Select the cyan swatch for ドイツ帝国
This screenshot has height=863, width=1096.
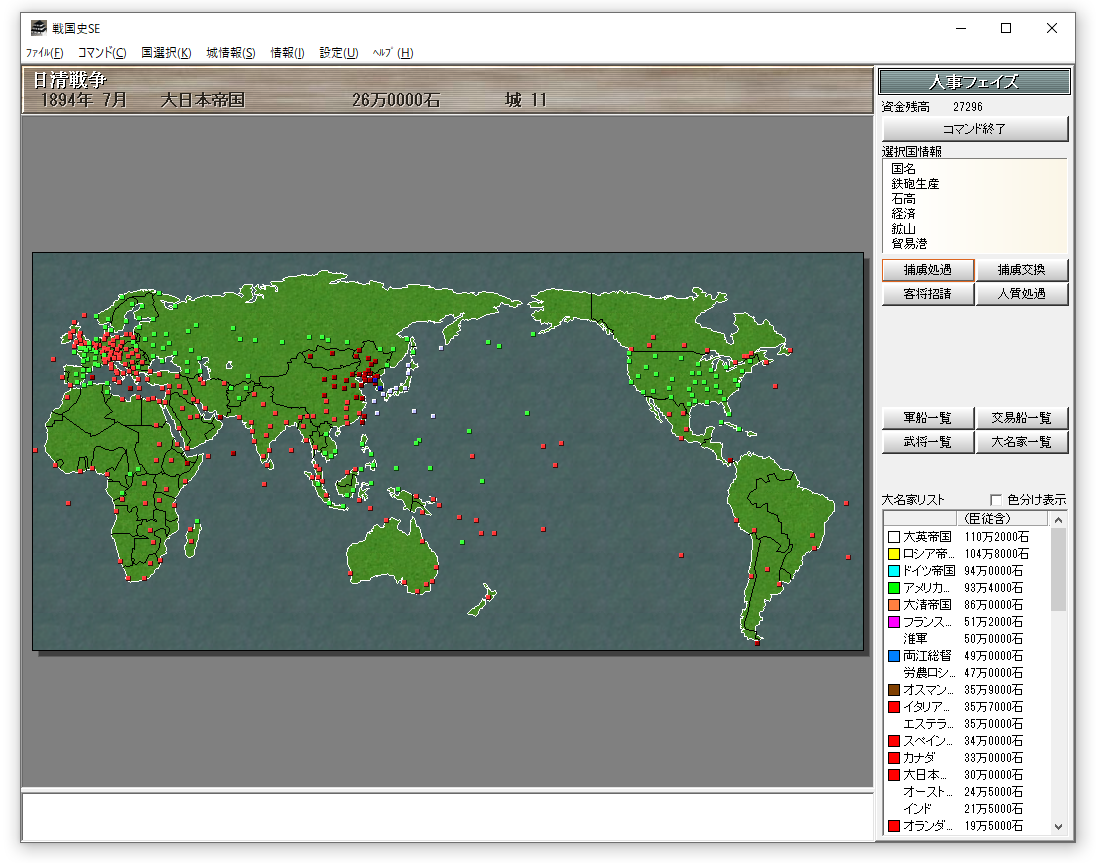[894, 571]
